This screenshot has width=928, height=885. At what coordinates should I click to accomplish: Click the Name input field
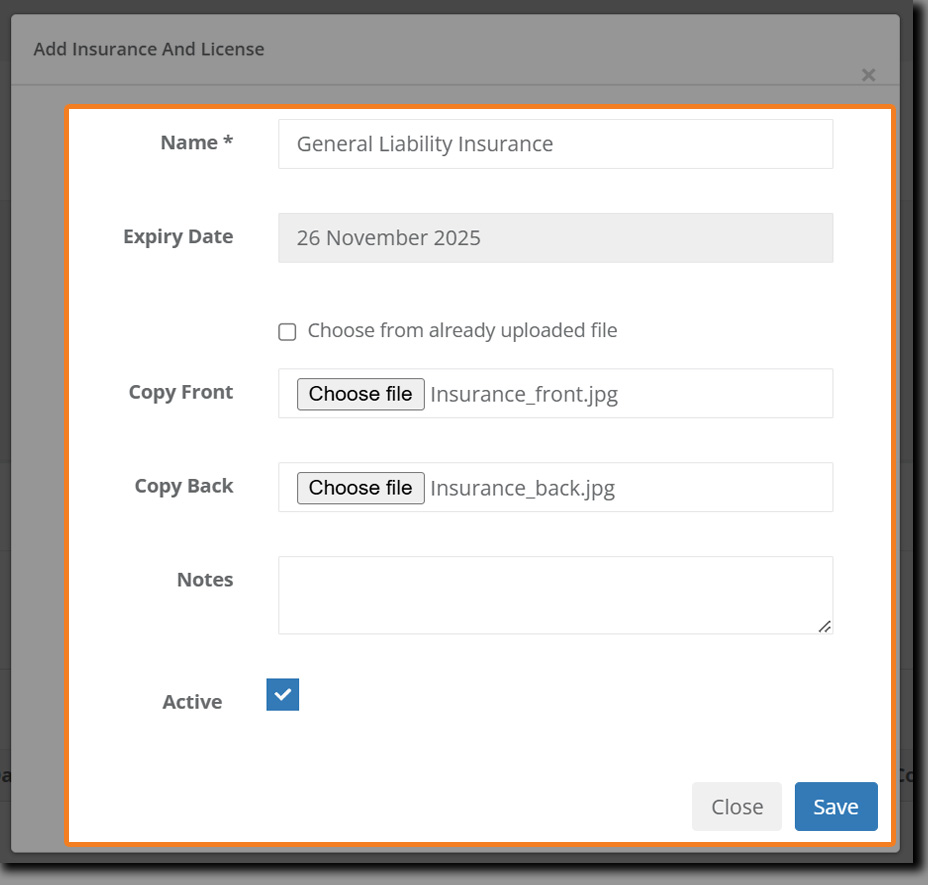(x=555, y=144)
